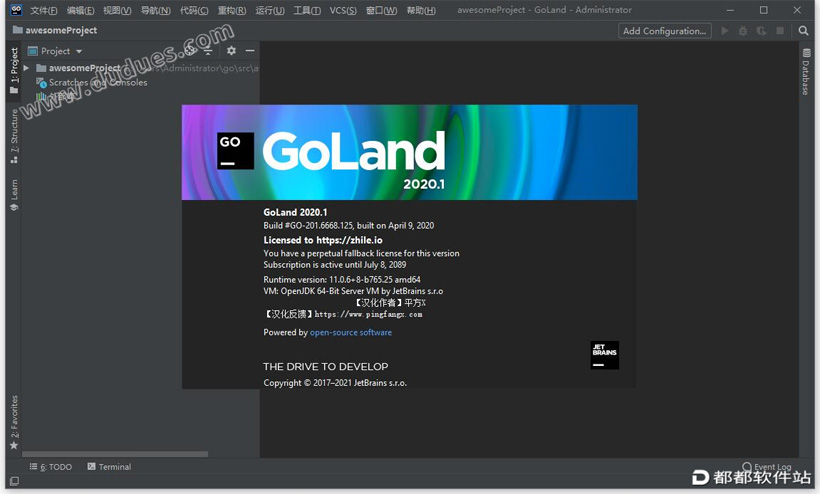Click "You have a perpetual fallback license" line
This screenshot has width=820, height=494.
tap(361, 254)
